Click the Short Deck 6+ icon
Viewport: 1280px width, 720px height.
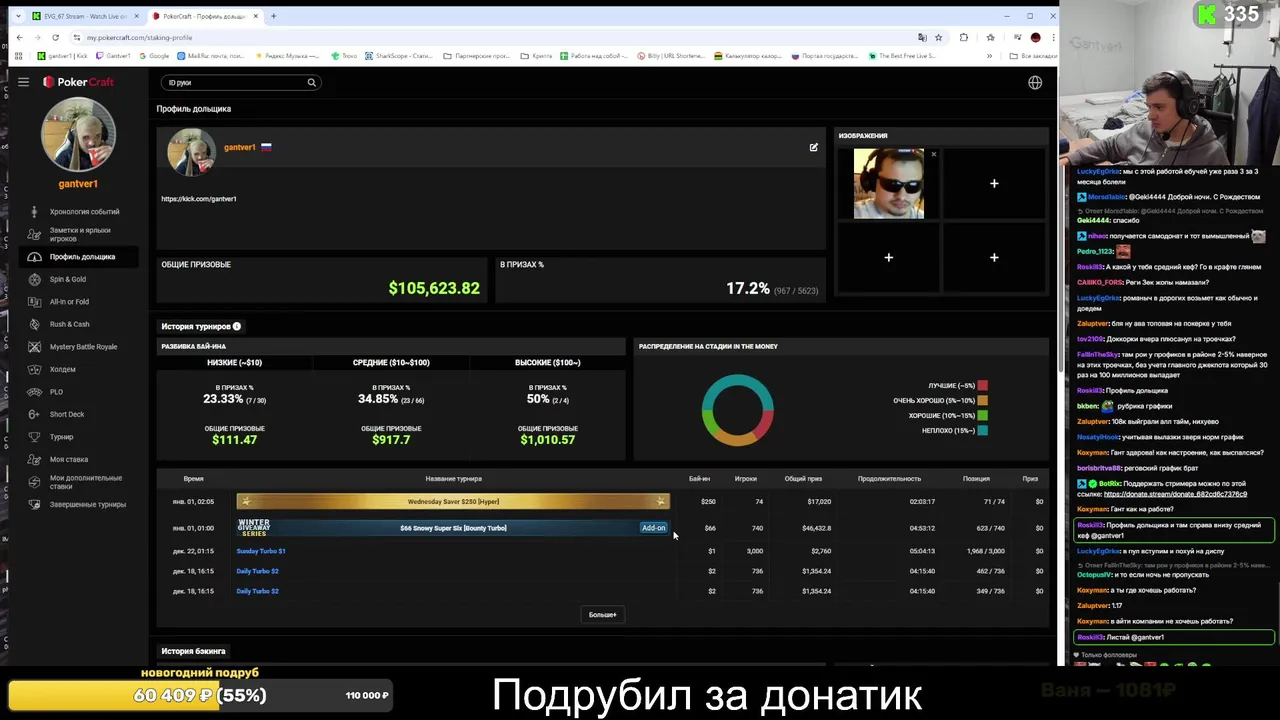[34, 414]
